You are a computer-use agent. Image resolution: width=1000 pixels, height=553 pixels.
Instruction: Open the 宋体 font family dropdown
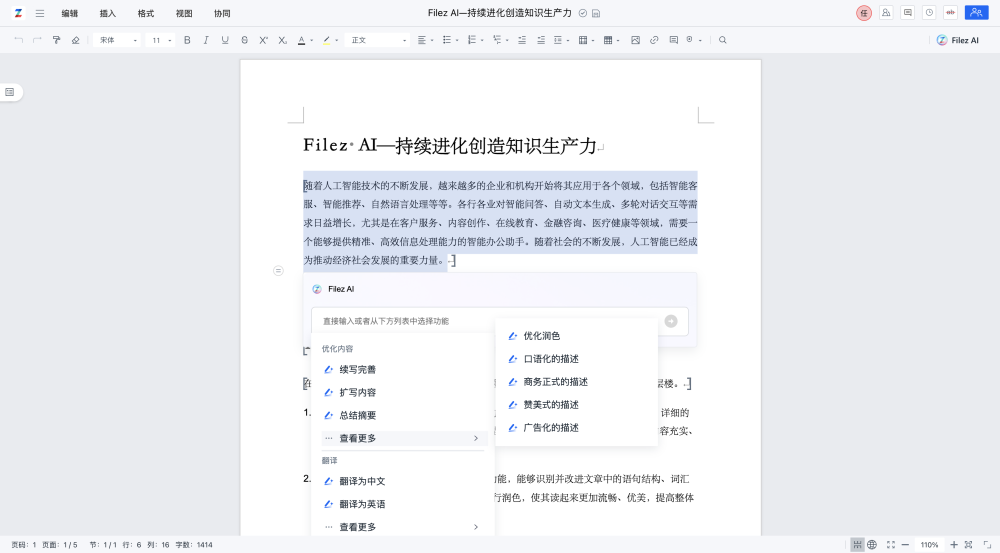[x=117, y=40]
